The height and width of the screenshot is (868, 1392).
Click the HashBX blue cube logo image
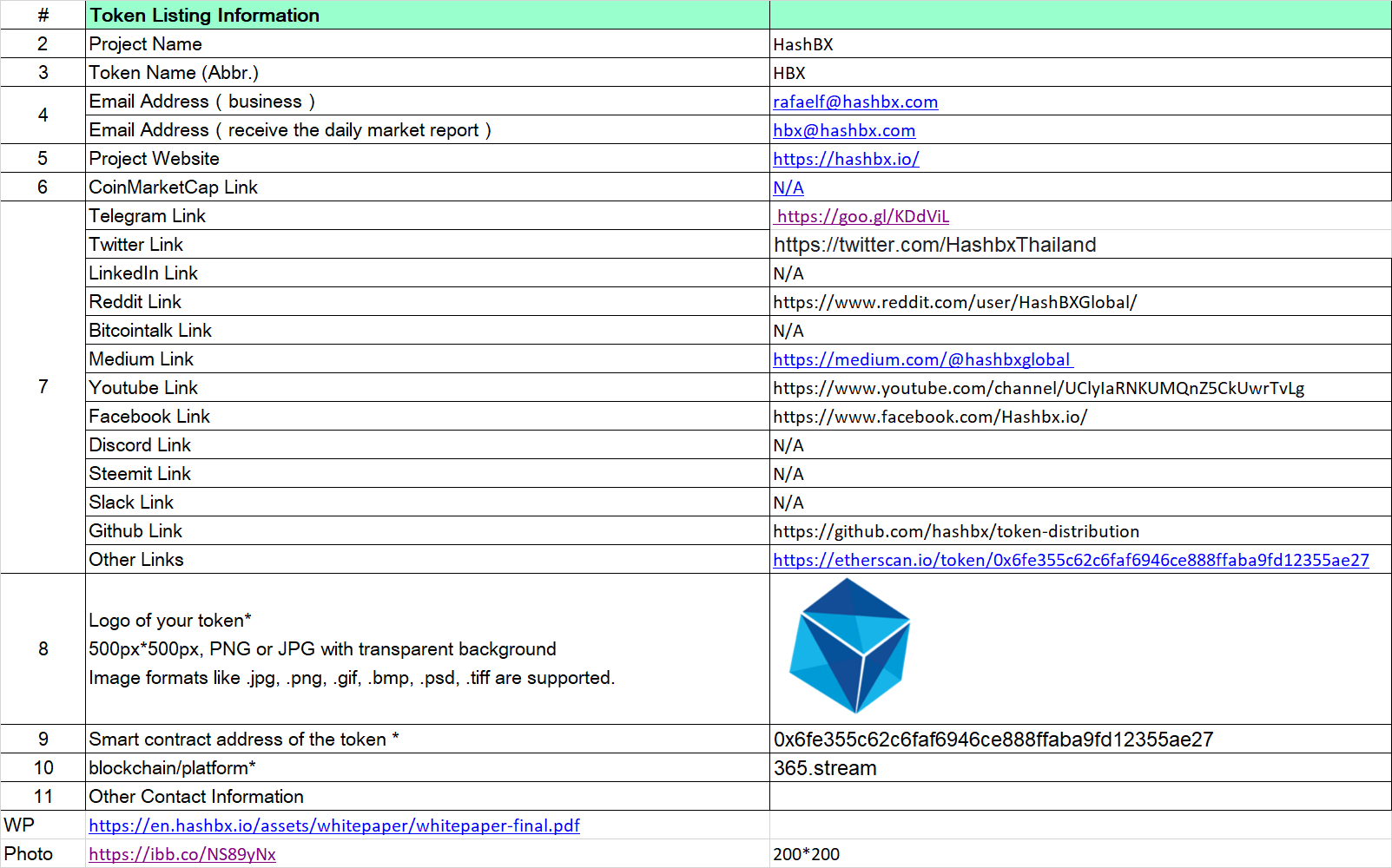pyautogui.click(x=849, y=646)
